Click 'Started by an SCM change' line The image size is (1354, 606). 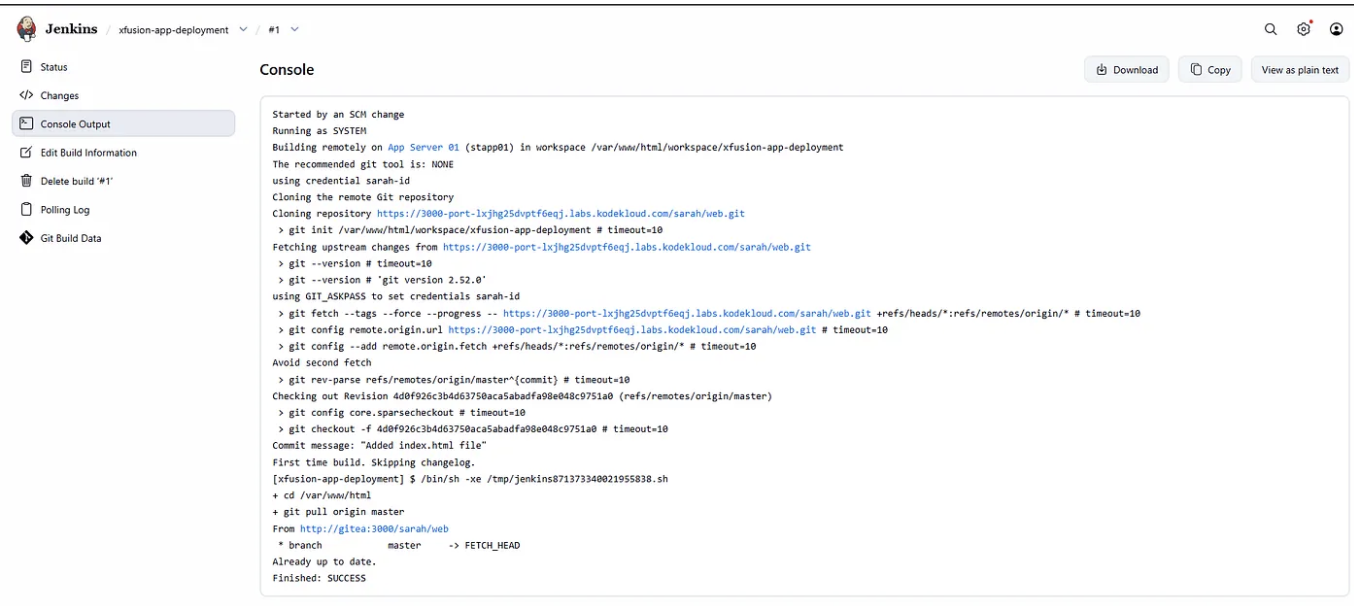pyautogui.click(x=338, y=114)
